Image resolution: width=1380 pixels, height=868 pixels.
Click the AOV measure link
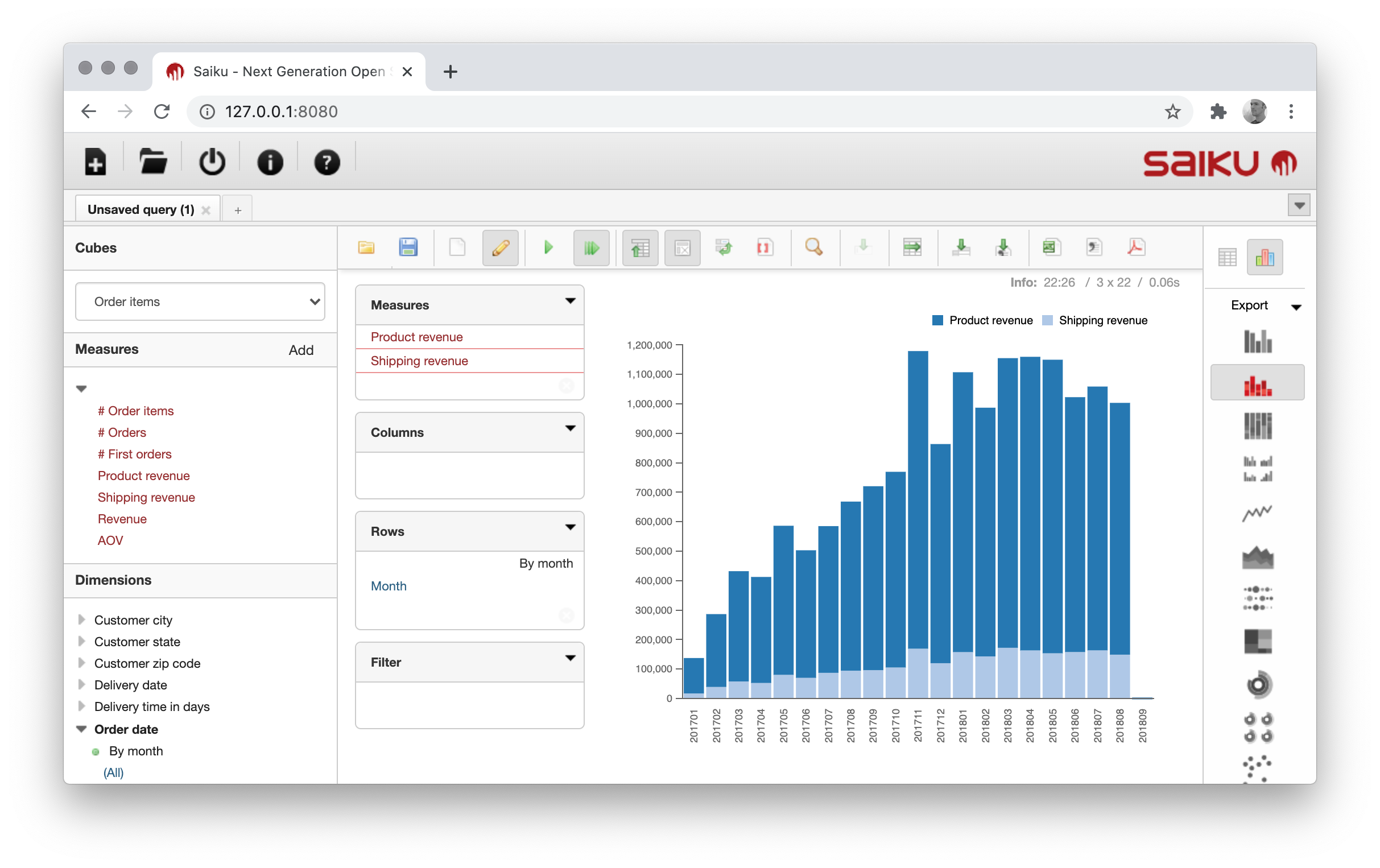[x=110, y=540]
